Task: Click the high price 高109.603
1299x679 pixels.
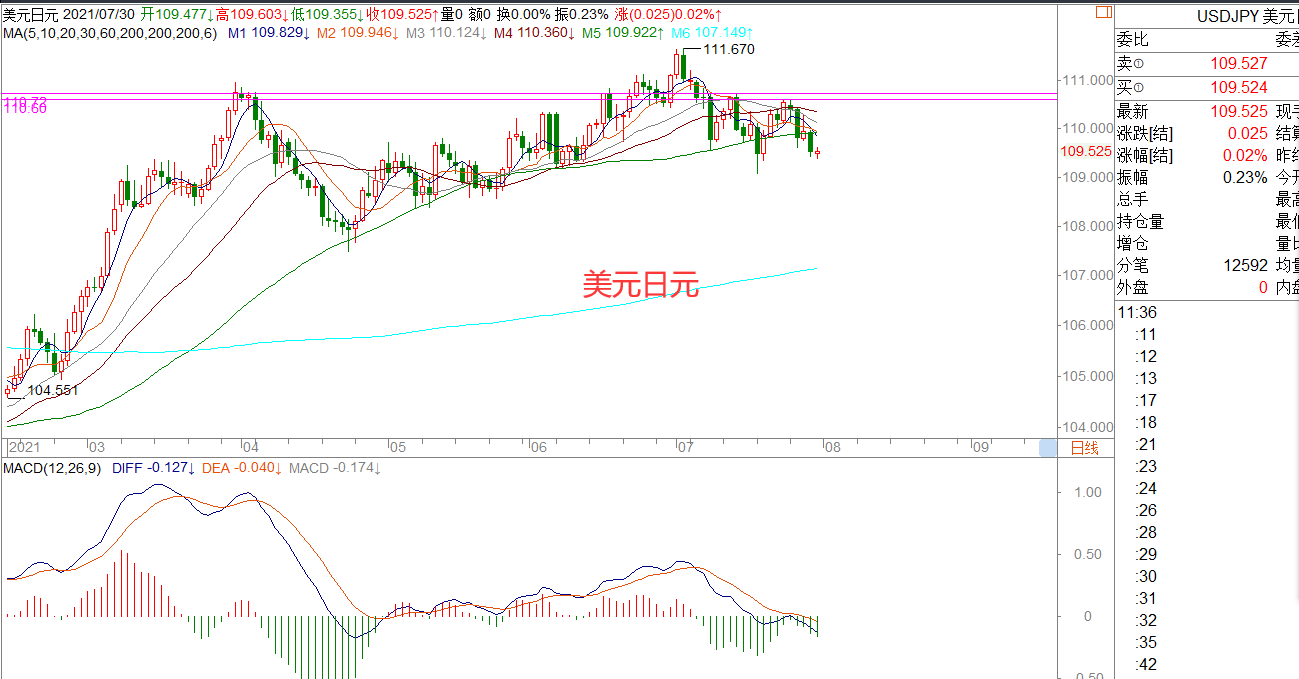Action: (250, 14)
